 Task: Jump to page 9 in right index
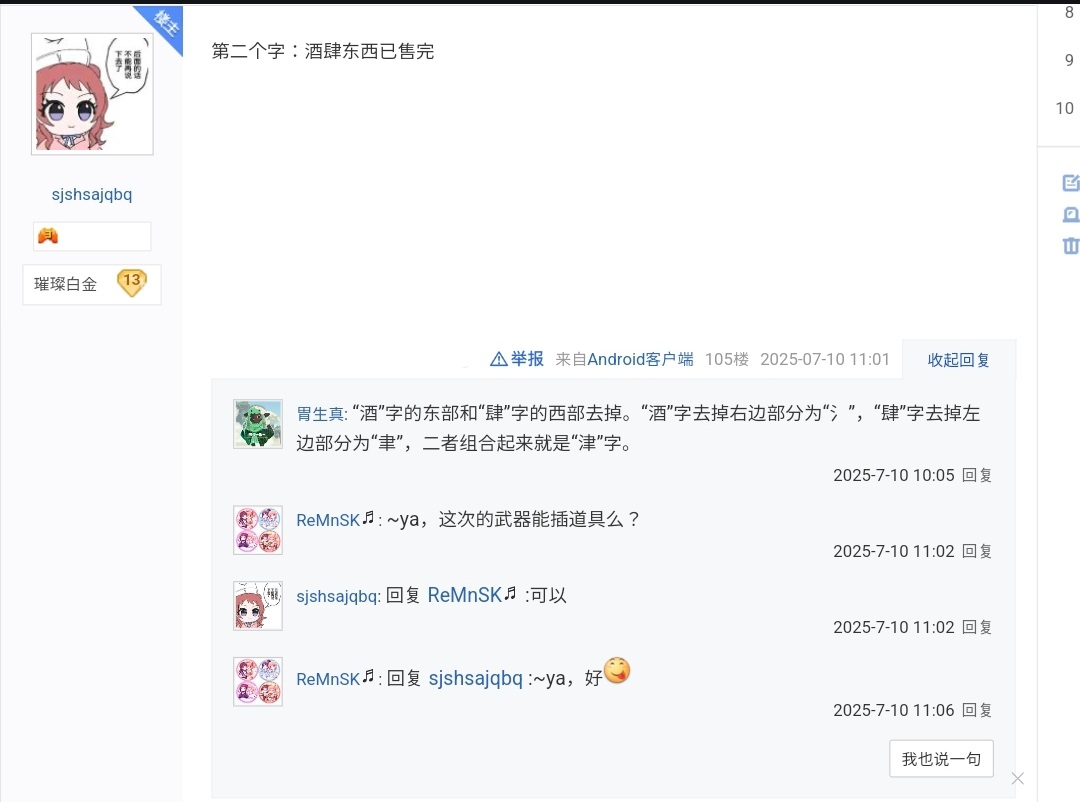click(1068, 60)
